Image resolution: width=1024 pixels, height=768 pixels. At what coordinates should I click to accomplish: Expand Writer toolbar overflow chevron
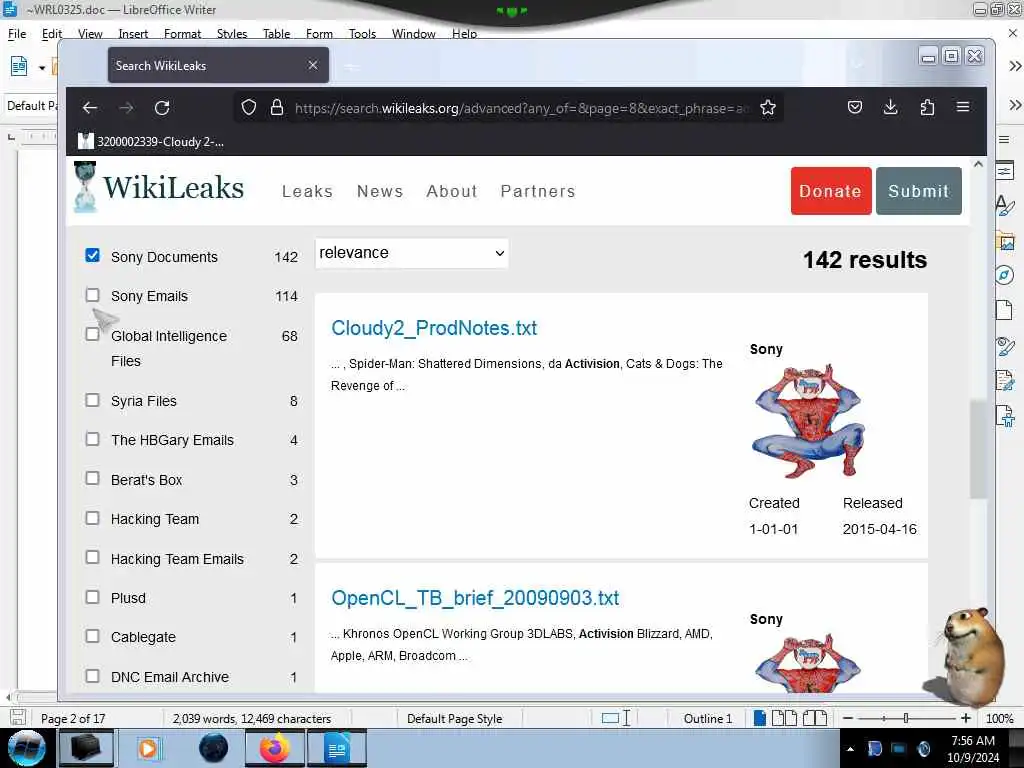pyautogui.click(x=1015, y=66)
